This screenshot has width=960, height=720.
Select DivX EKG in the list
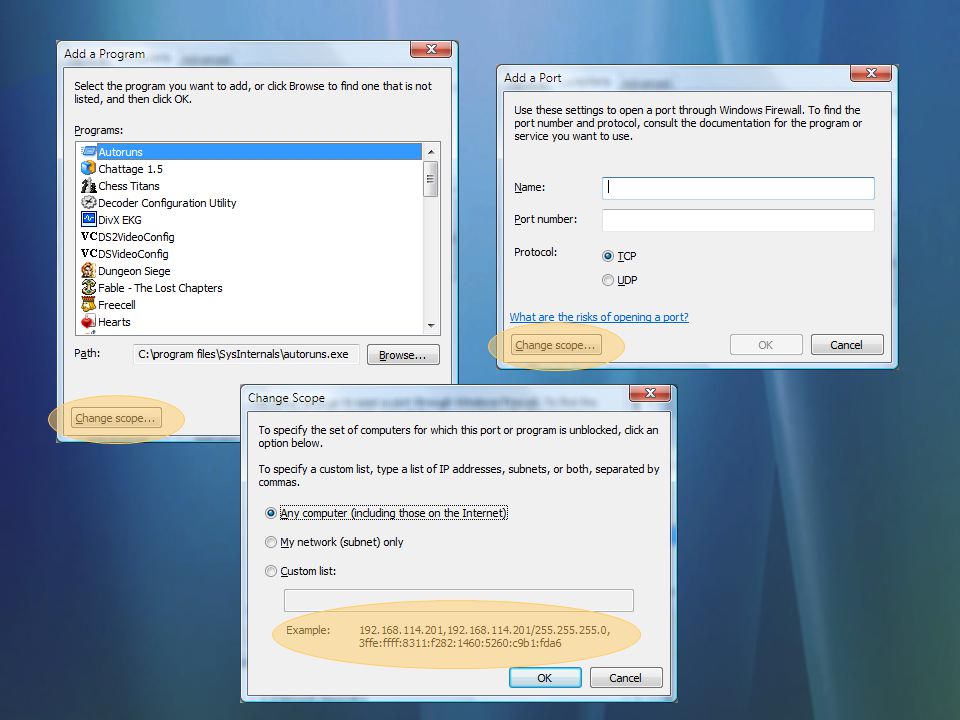[x=119, y=220]
